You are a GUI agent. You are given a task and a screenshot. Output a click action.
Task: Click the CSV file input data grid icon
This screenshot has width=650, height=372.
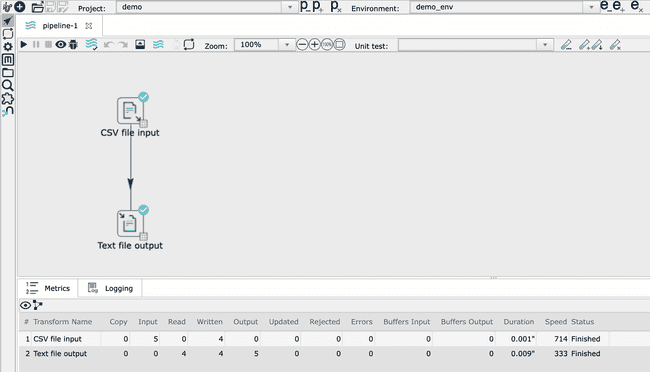pyautogui.click(x=143, y=124)
